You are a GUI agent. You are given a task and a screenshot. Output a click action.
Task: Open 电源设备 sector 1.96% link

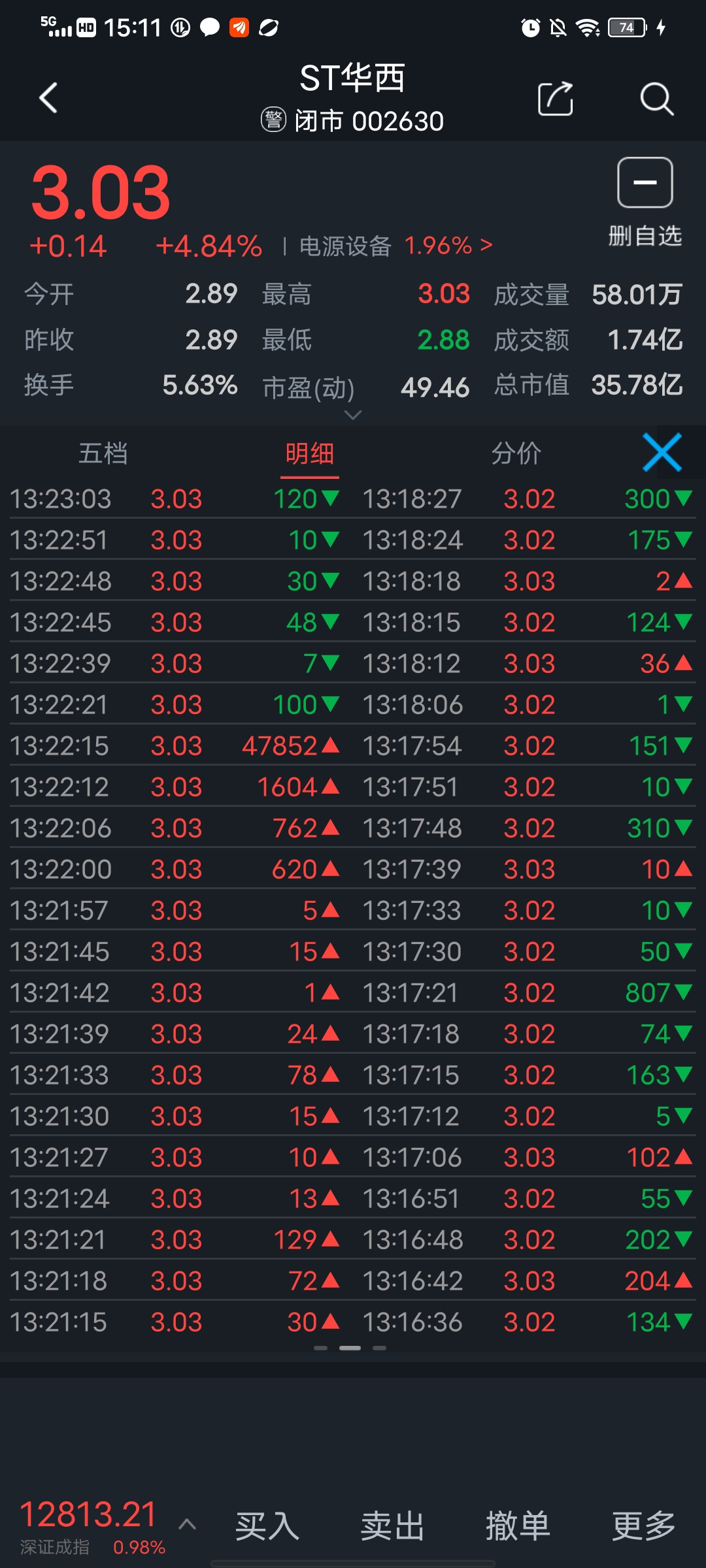395,246
